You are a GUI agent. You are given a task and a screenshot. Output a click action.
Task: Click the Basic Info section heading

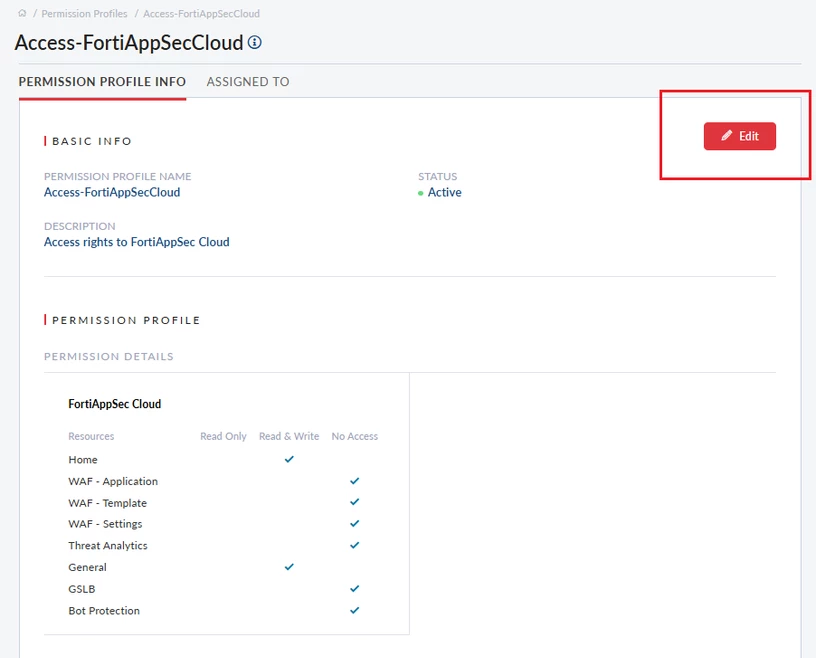click(x=92, y=141)
